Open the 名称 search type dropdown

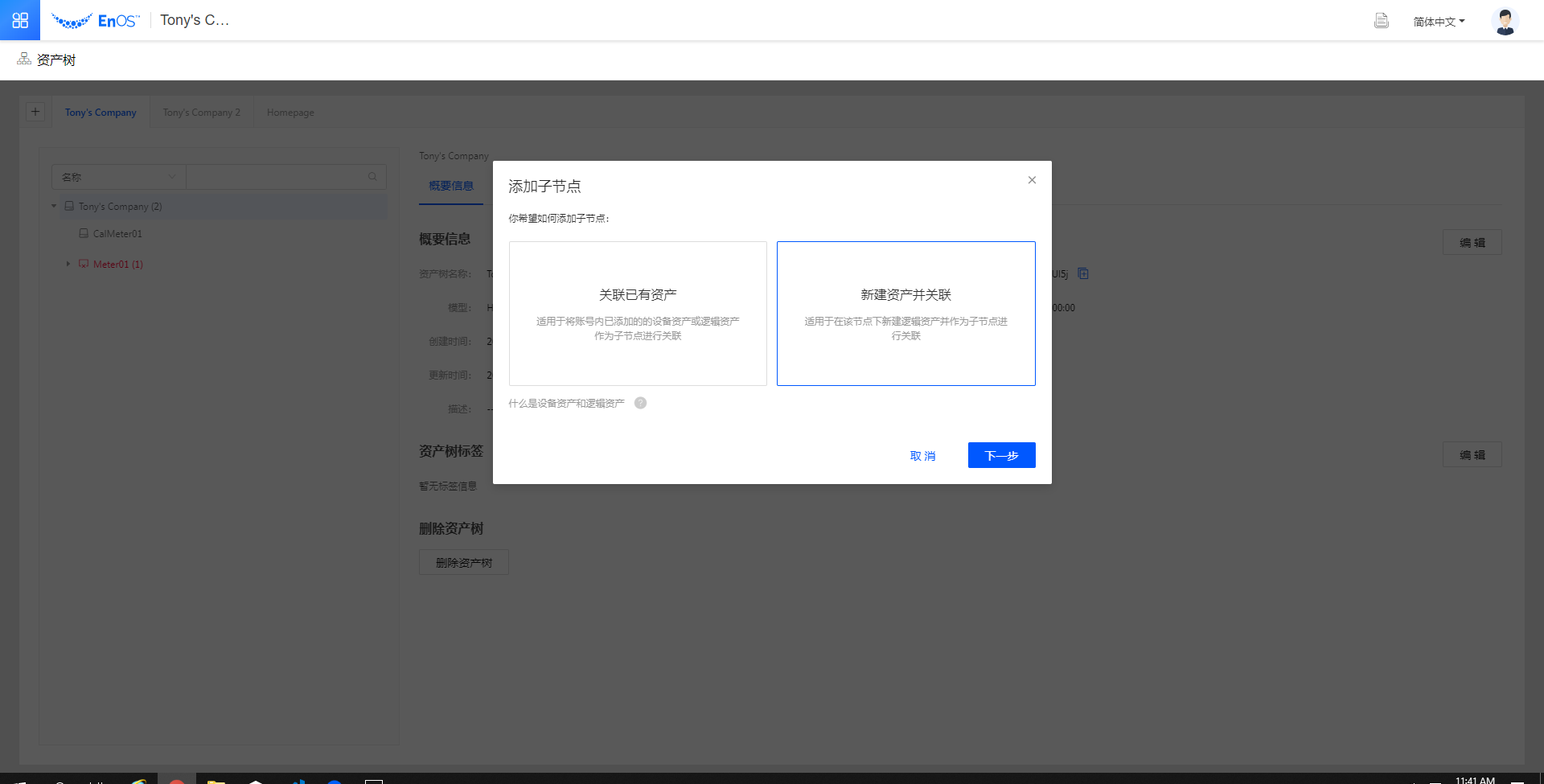pos(119,177)
